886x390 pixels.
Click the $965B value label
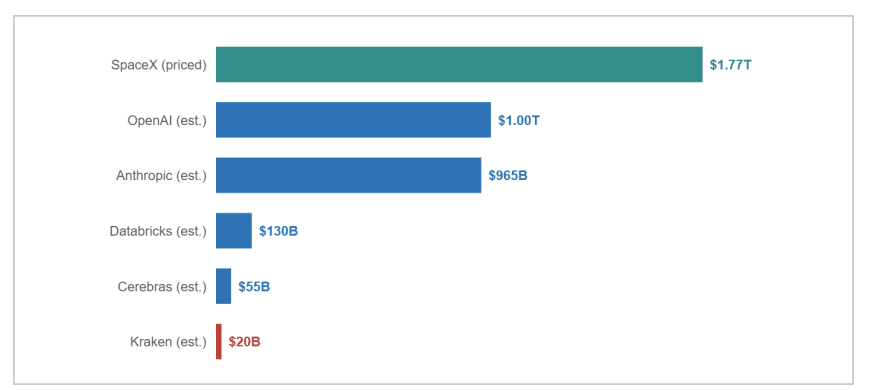[508, 175]
